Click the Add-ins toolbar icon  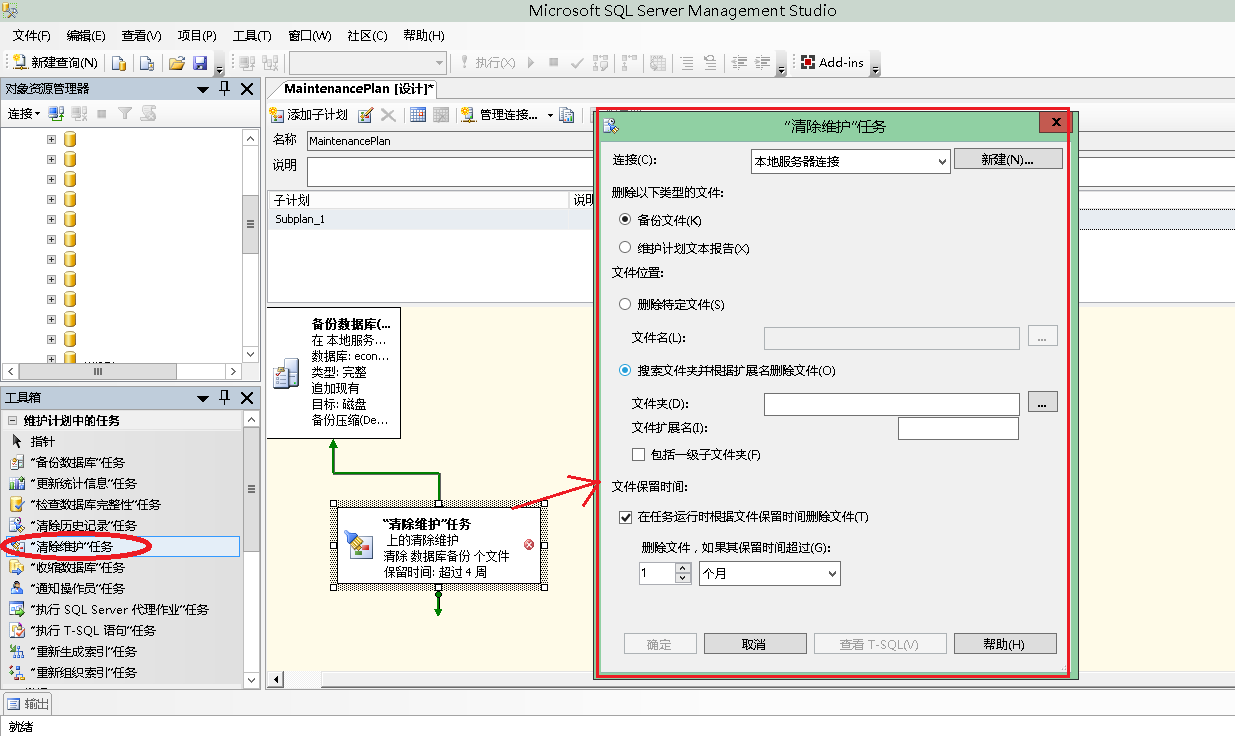(808, 62)
